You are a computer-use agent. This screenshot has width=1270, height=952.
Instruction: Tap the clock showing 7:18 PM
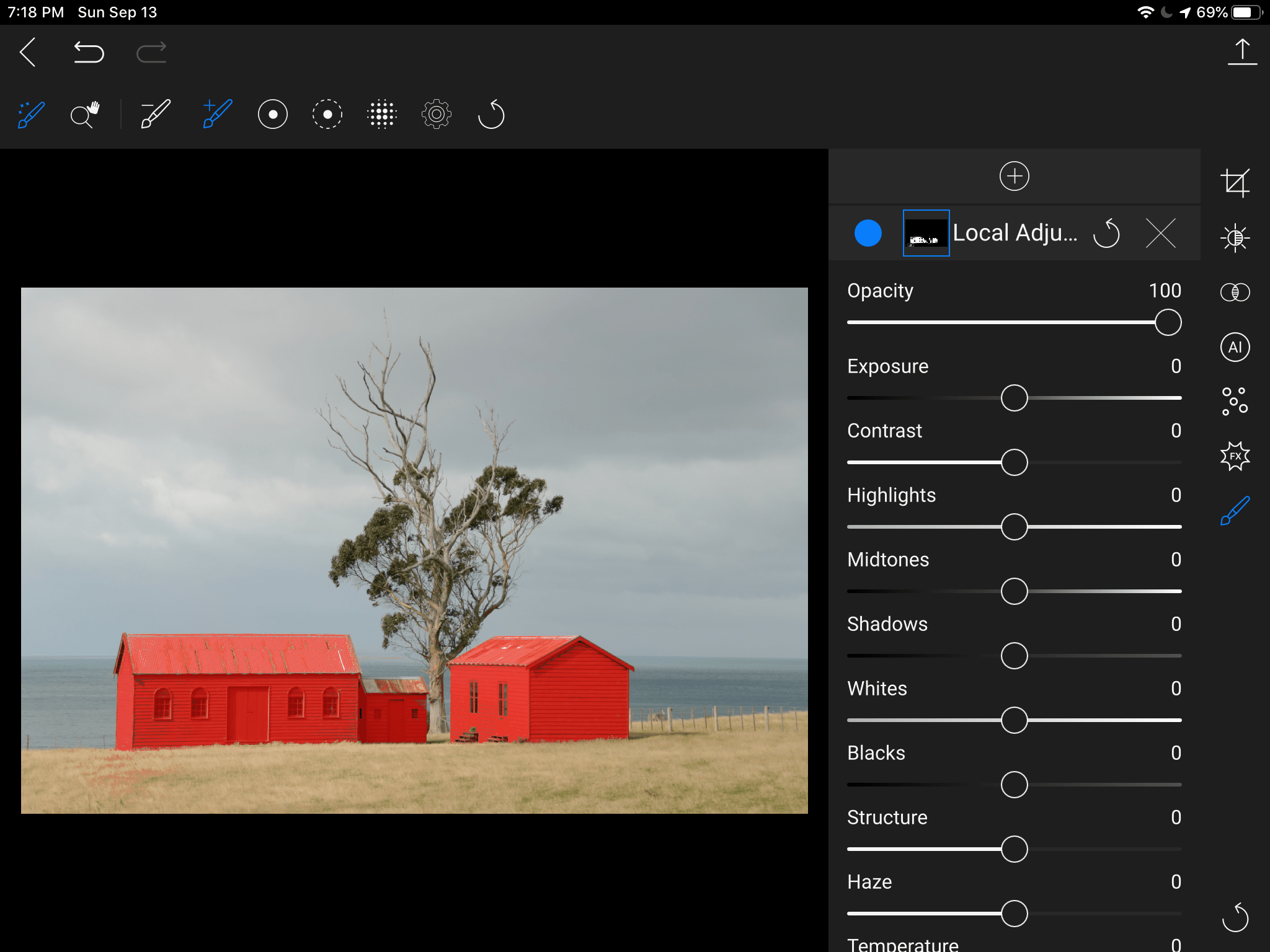point(36,12)
